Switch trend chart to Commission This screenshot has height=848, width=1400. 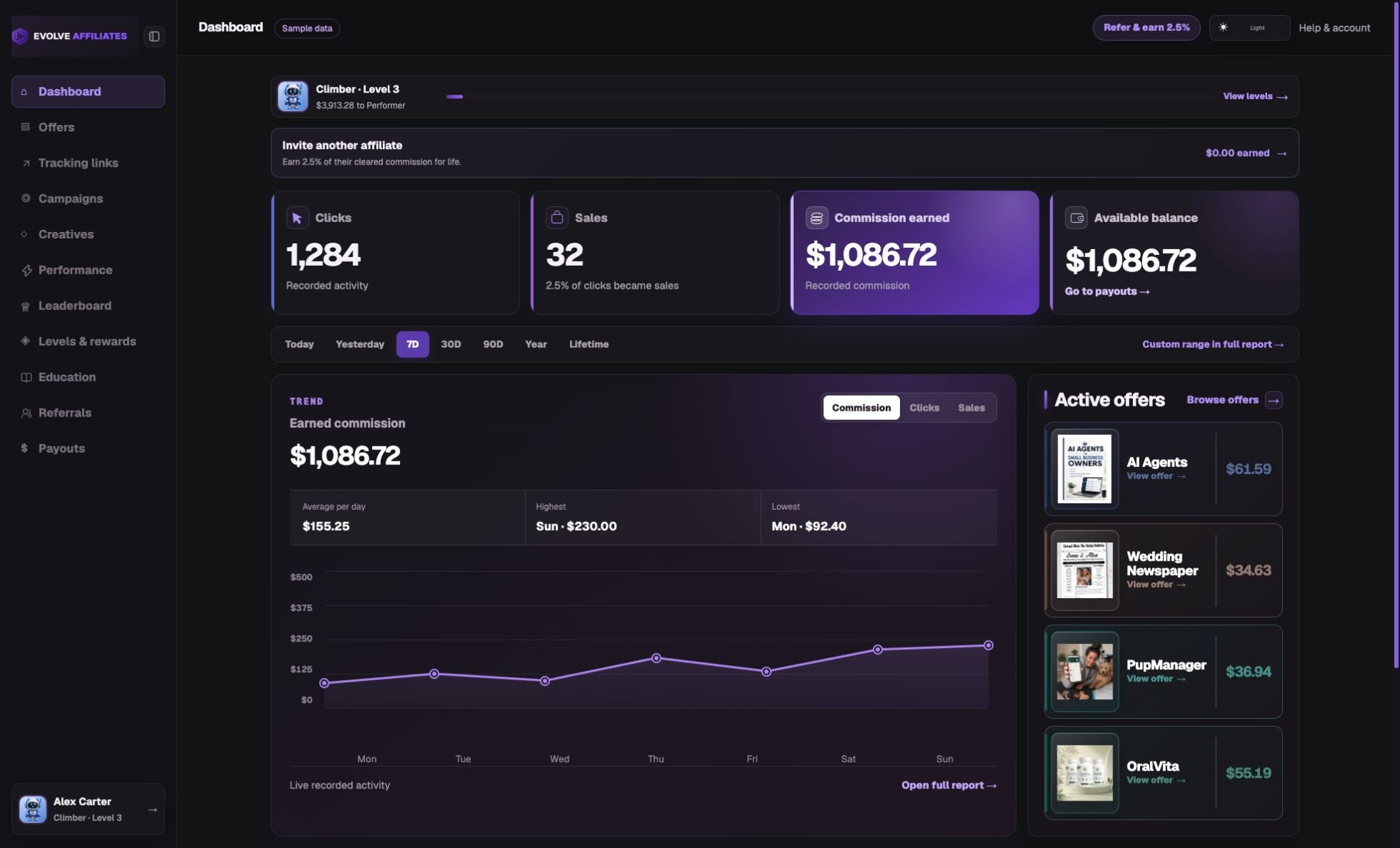coord(861,408)
